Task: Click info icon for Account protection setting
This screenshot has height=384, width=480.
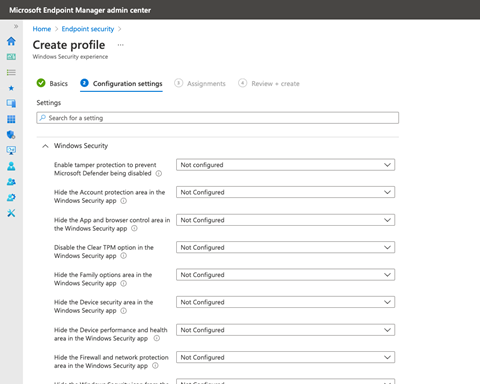Action: click(x=123, y=201)
